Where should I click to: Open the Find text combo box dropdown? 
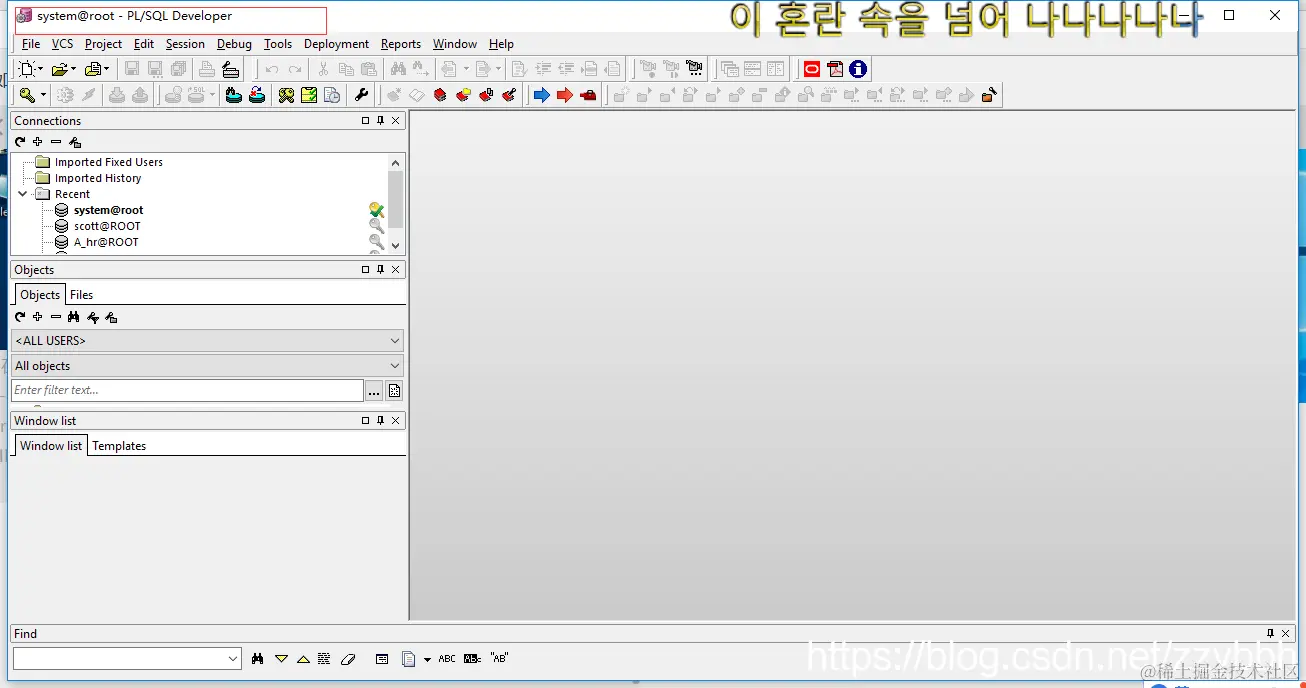click(233, 659)
